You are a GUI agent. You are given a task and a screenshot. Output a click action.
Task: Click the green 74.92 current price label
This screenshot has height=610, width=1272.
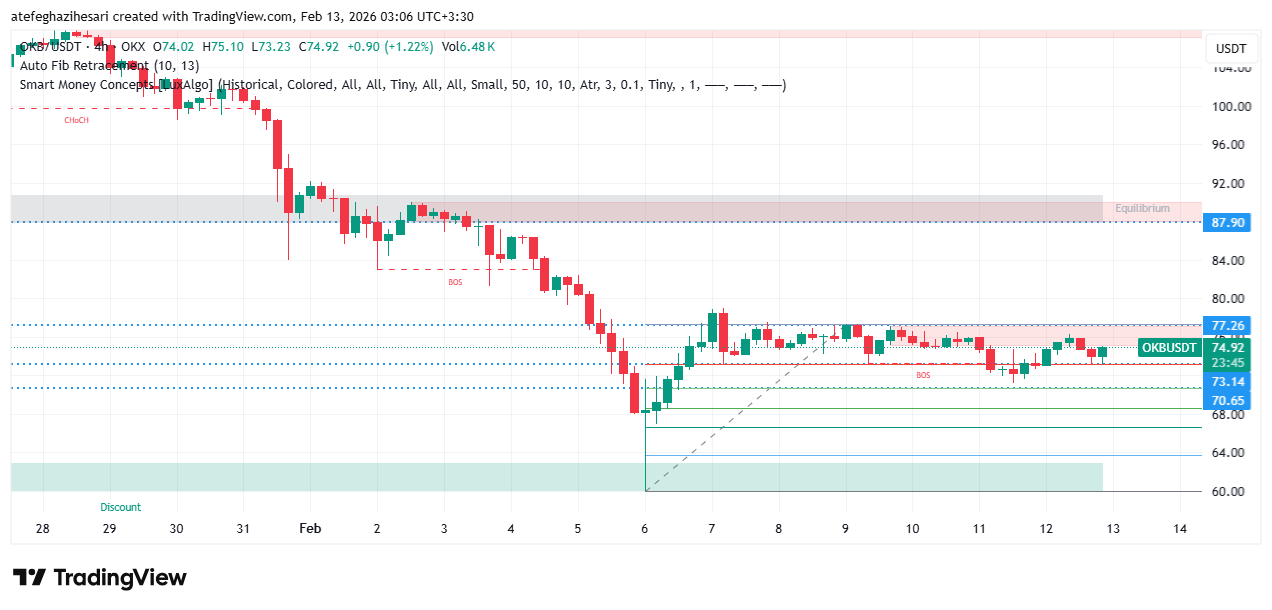pos(1227,348)
